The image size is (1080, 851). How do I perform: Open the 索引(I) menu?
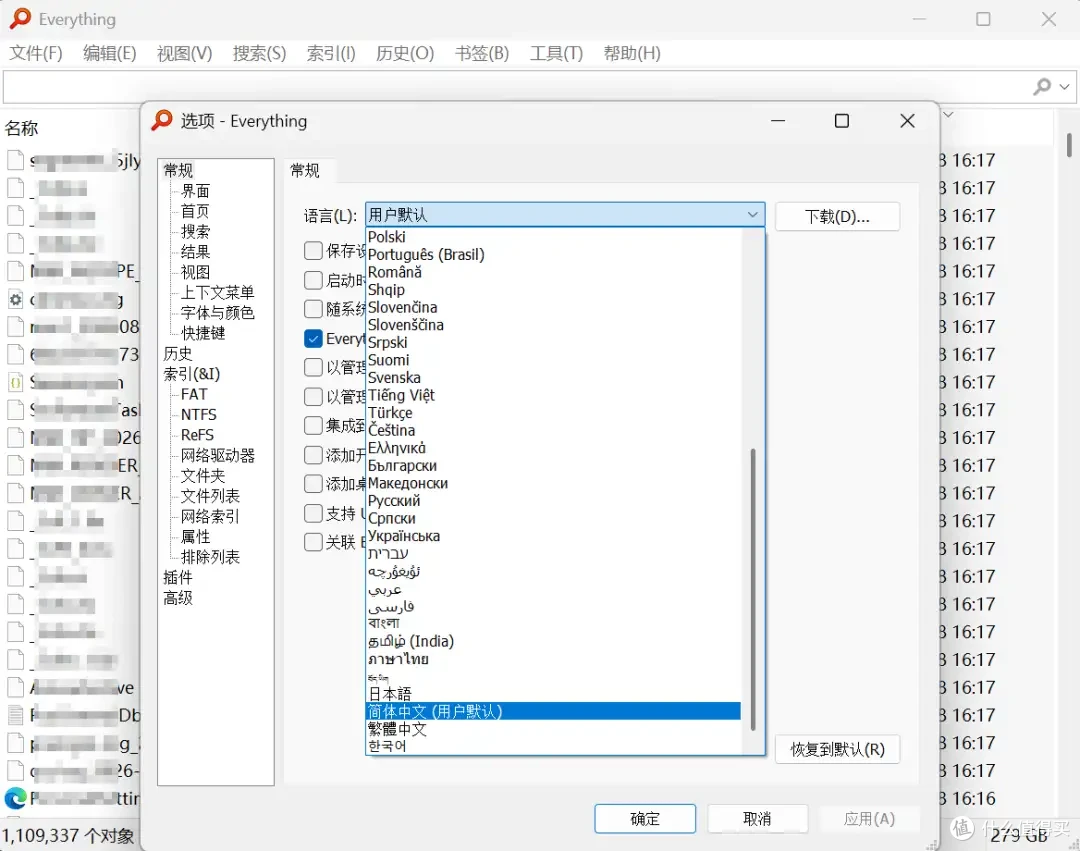click(x=331, y=53)
